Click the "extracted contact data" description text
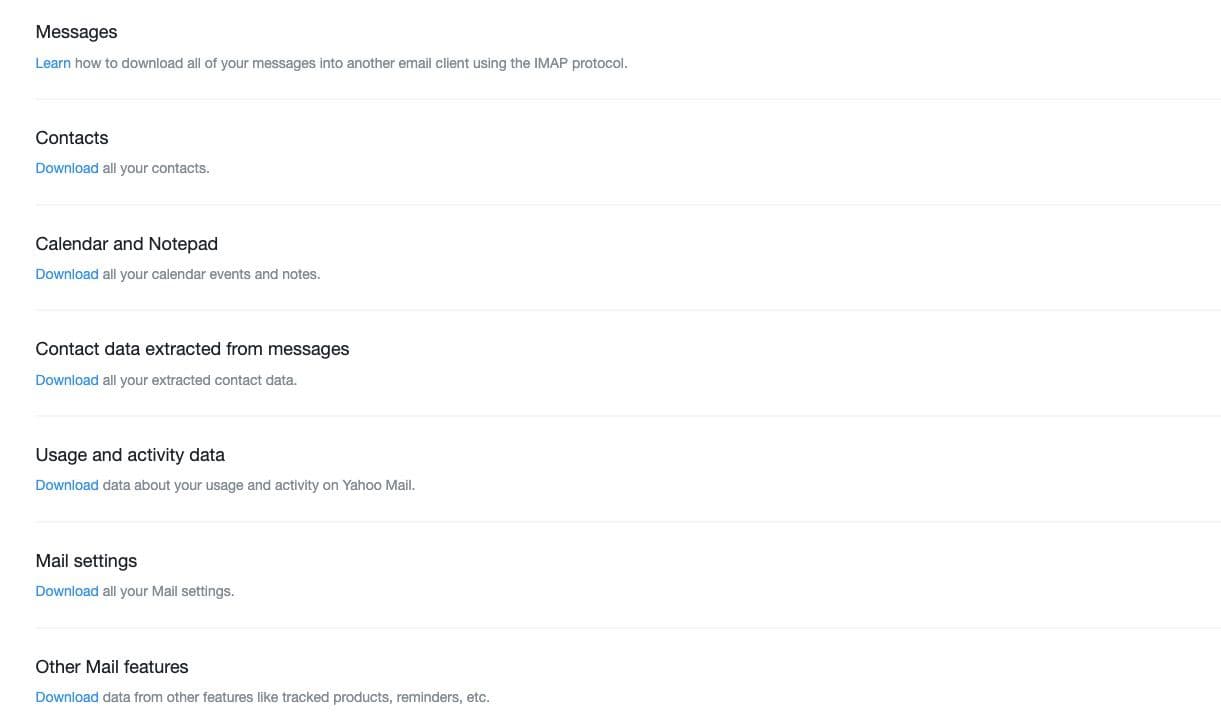 coord(199,380)
